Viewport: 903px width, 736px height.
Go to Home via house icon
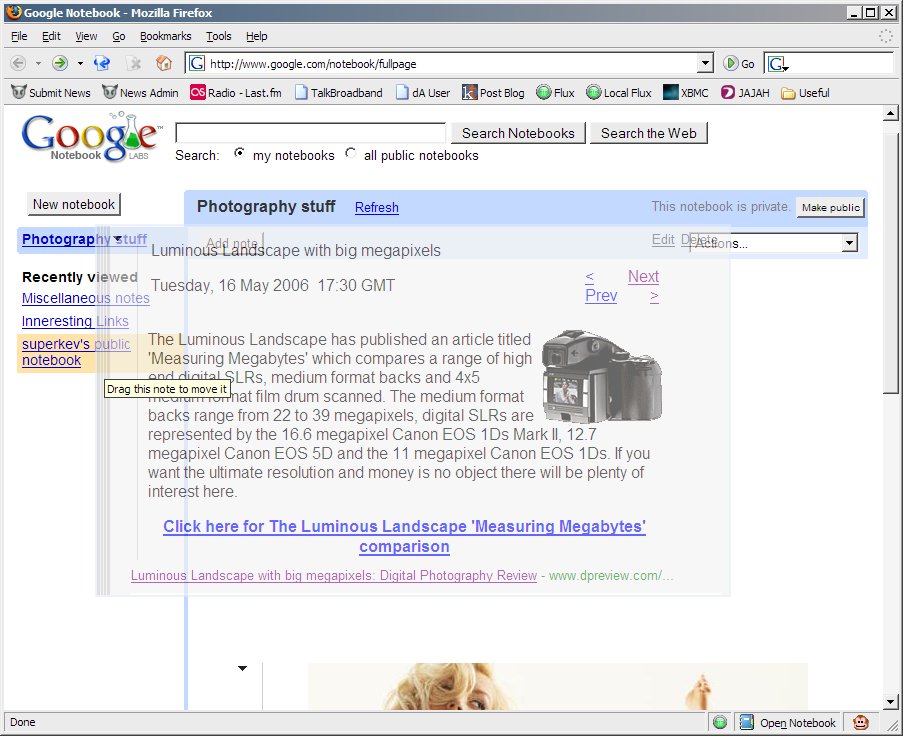tap(164, 63)
